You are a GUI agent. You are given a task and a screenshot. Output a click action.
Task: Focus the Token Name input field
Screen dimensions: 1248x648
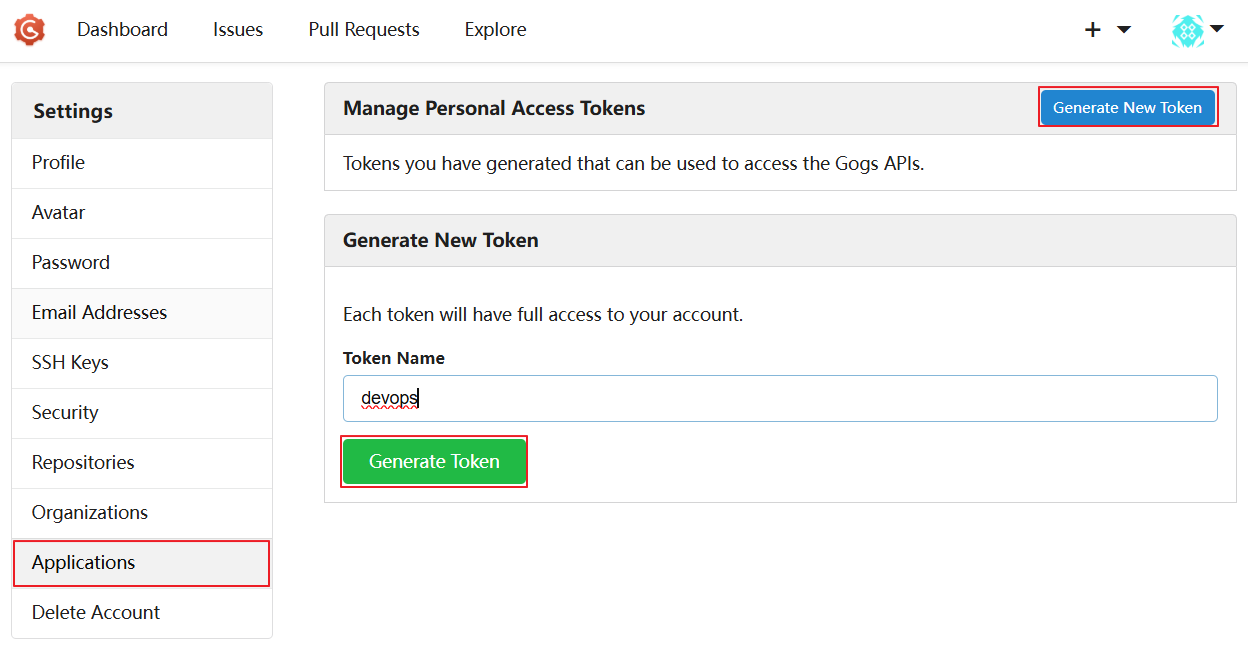[780, 398]
